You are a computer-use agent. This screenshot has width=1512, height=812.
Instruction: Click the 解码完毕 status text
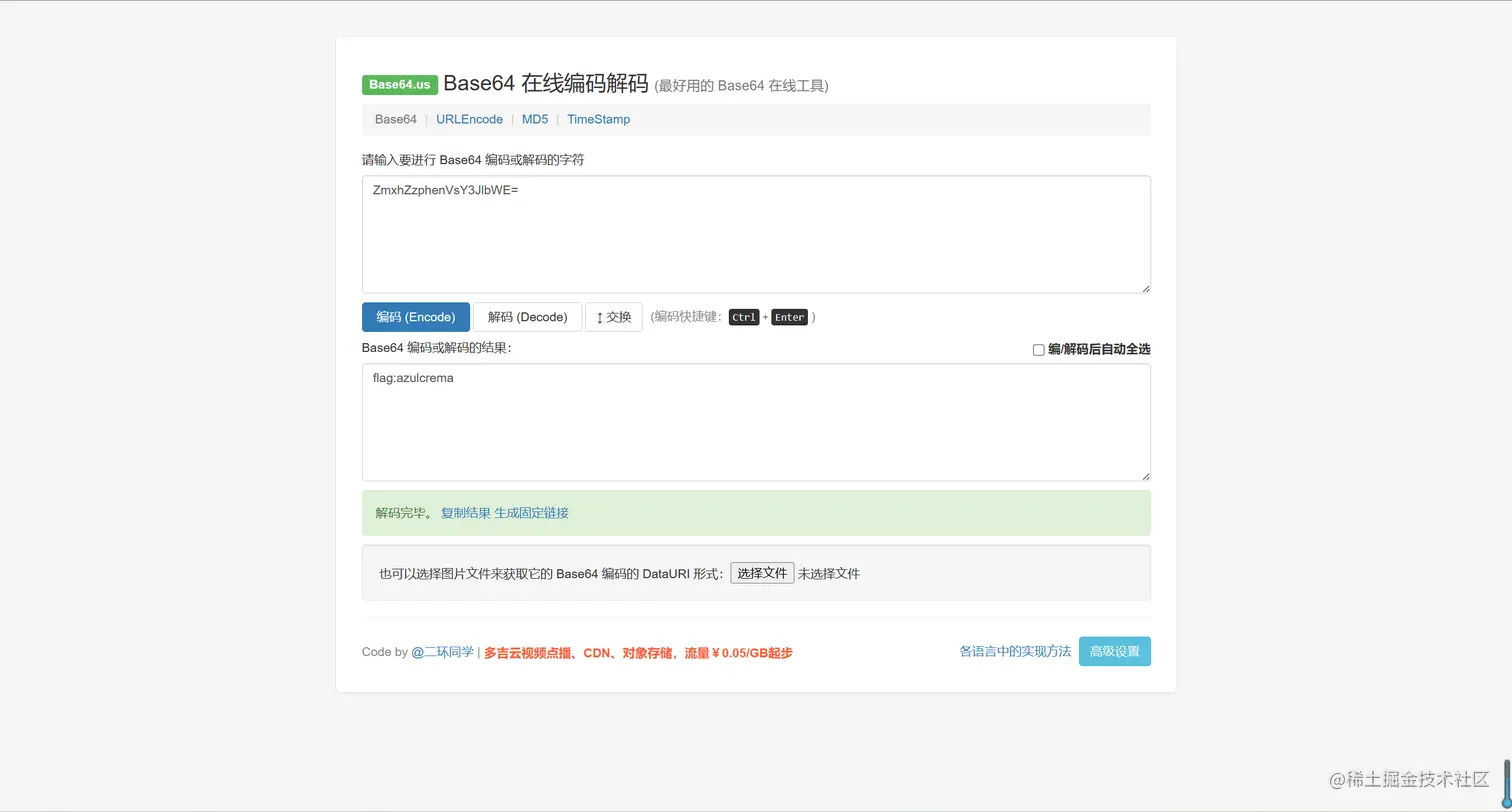pyautogui.click(x=405, y=513)
